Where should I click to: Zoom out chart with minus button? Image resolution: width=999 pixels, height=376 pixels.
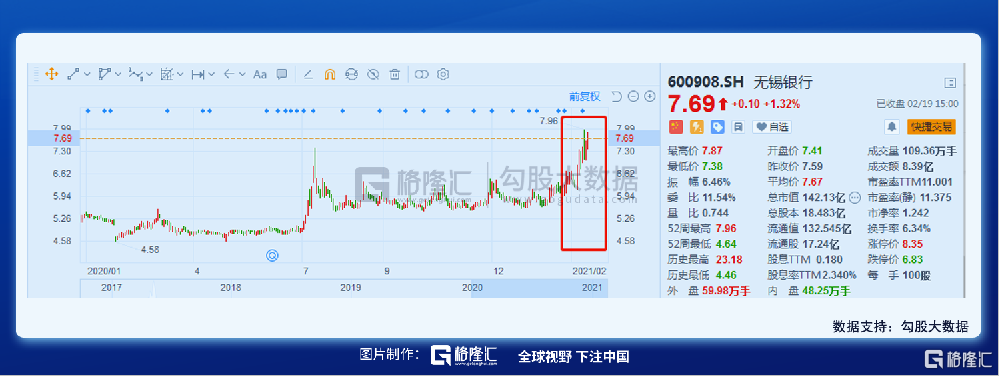[x=633, y=96]
